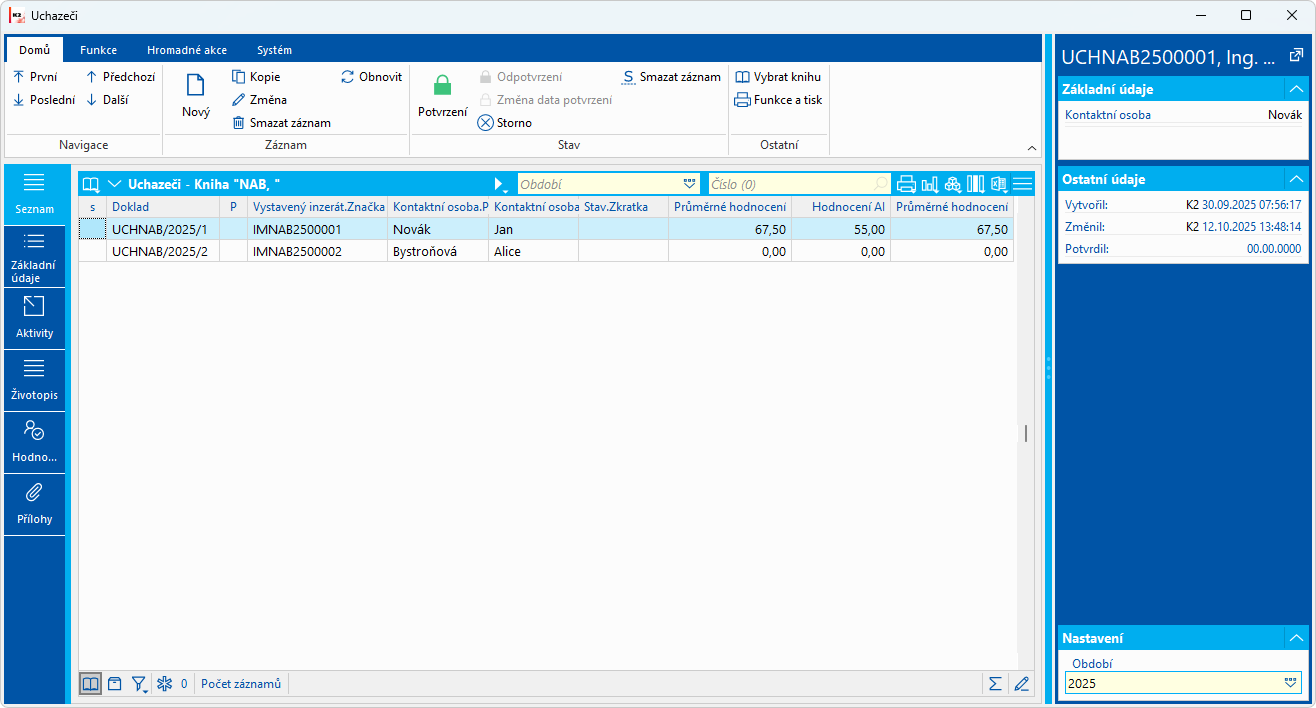1316x708 pixels.
Task: Click Počet záznamů in the status bar
Action: point(240,684)
